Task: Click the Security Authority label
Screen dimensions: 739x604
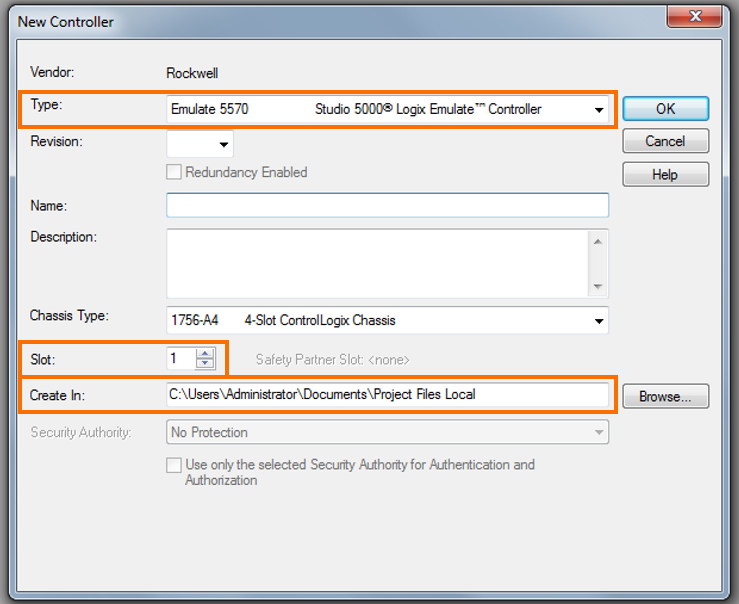Action: click(x=81, y=432)
